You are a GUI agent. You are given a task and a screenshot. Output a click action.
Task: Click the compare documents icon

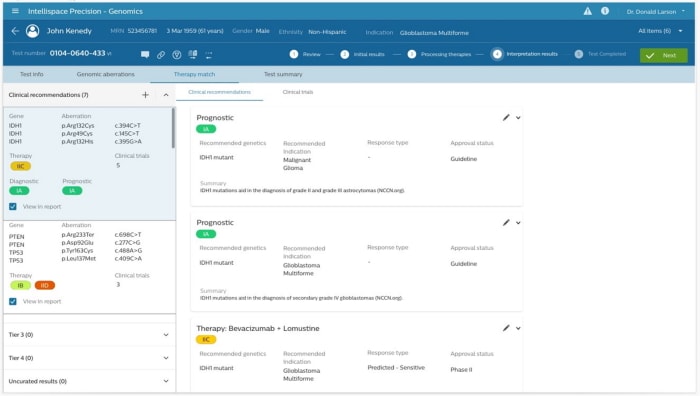193,54
